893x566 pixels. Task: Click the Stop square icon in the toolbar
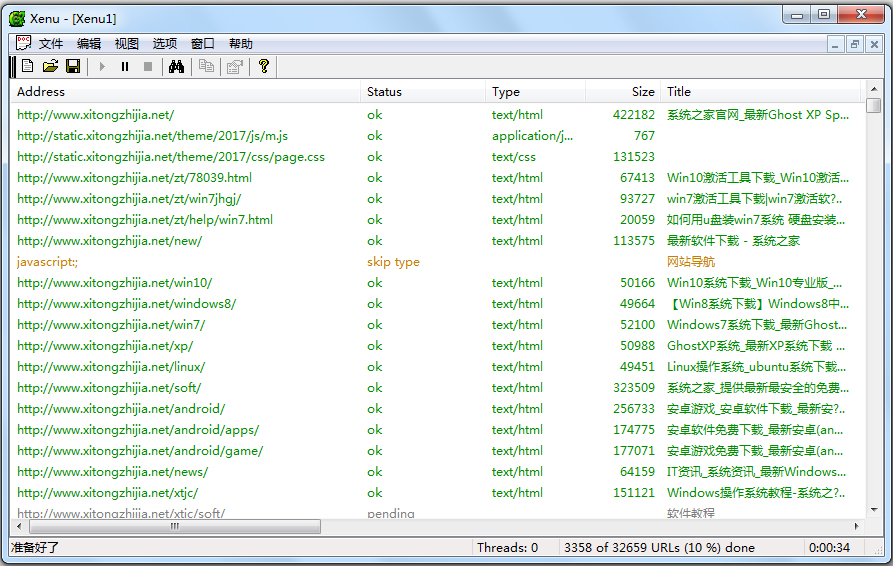coord(148,66)
